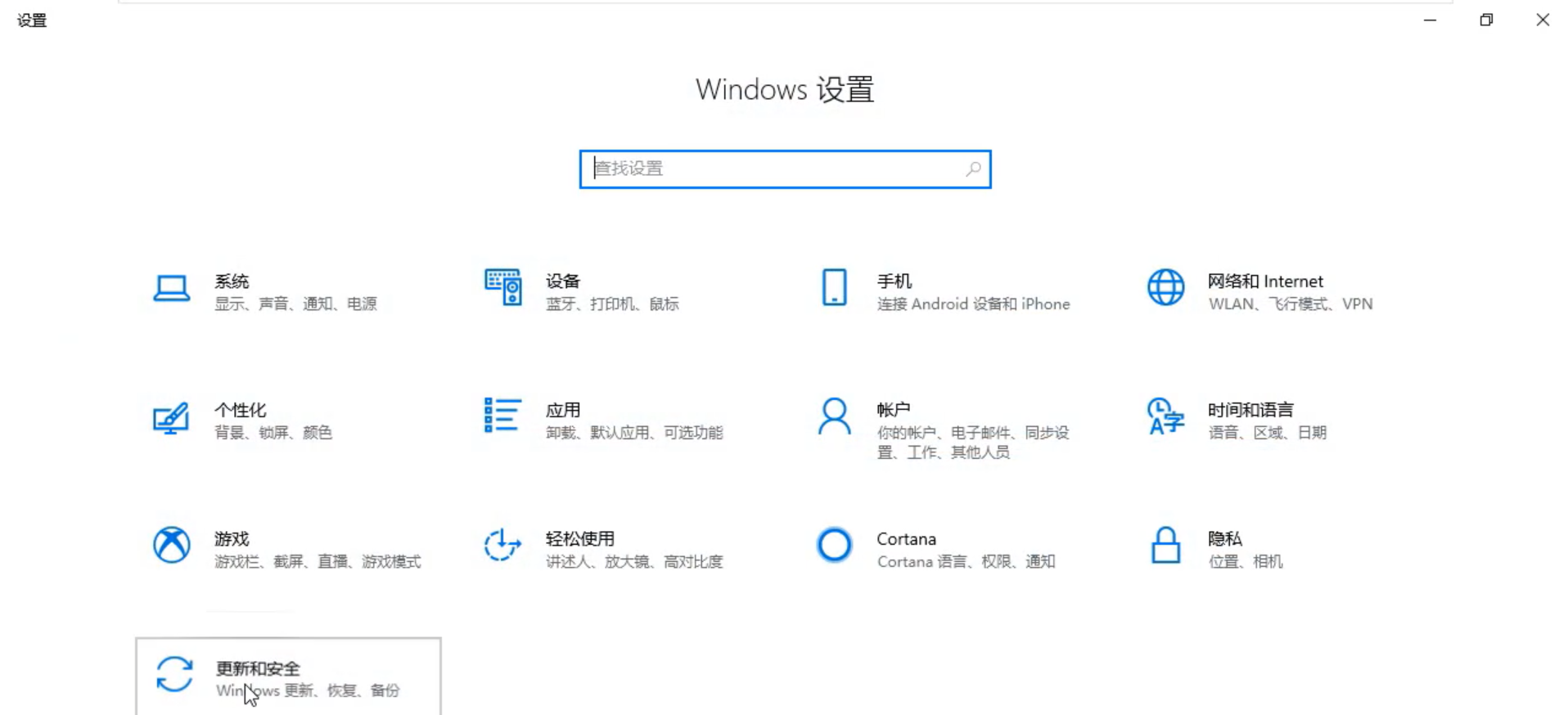This screenshot has height=715, width=1568.
Task: Click the WLAN、飞行模式、VPN description
Action: point(1291,304)
